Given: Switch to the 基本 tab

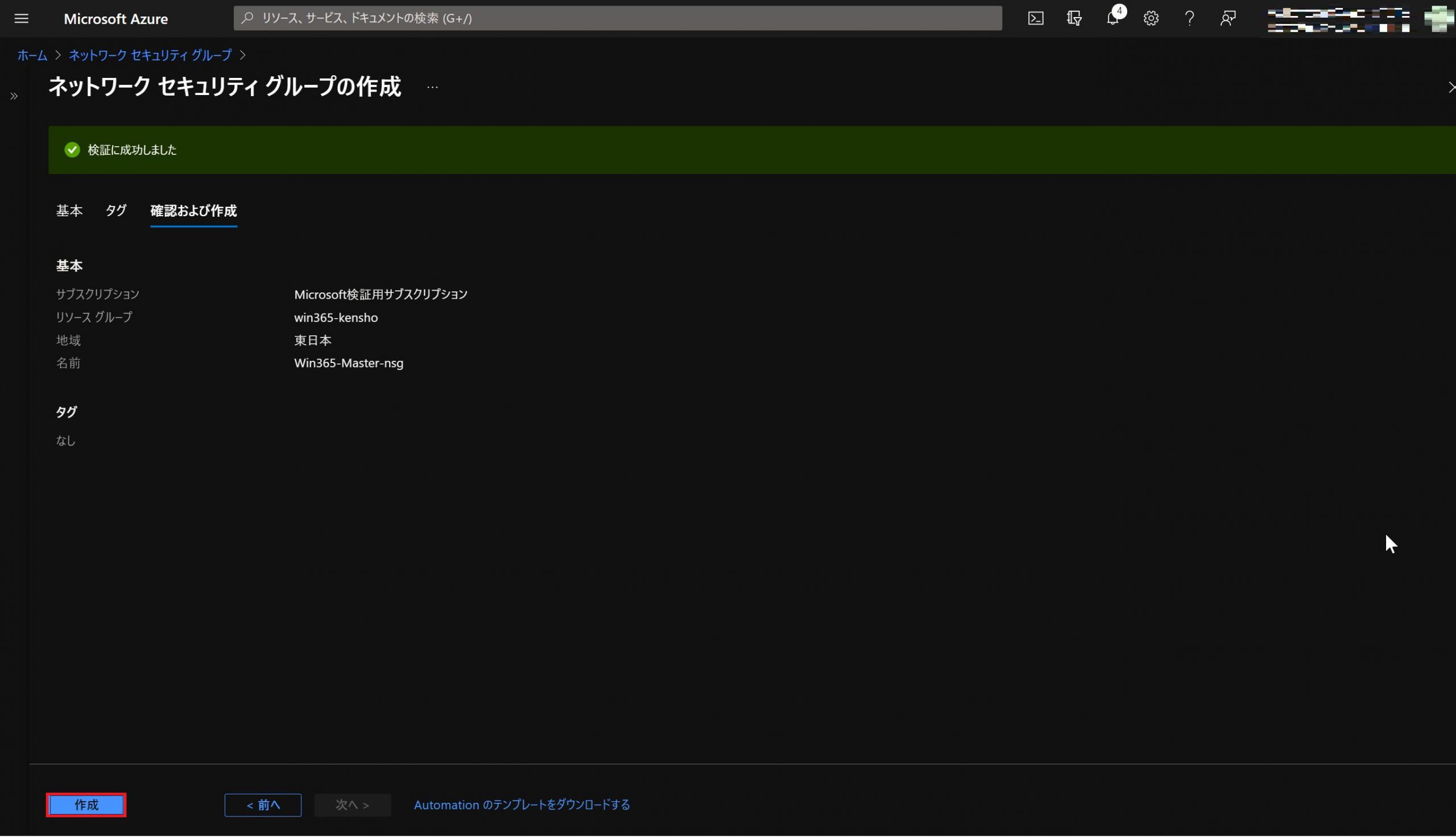Looking at the screenshot, I should click(x=69, y=211).
